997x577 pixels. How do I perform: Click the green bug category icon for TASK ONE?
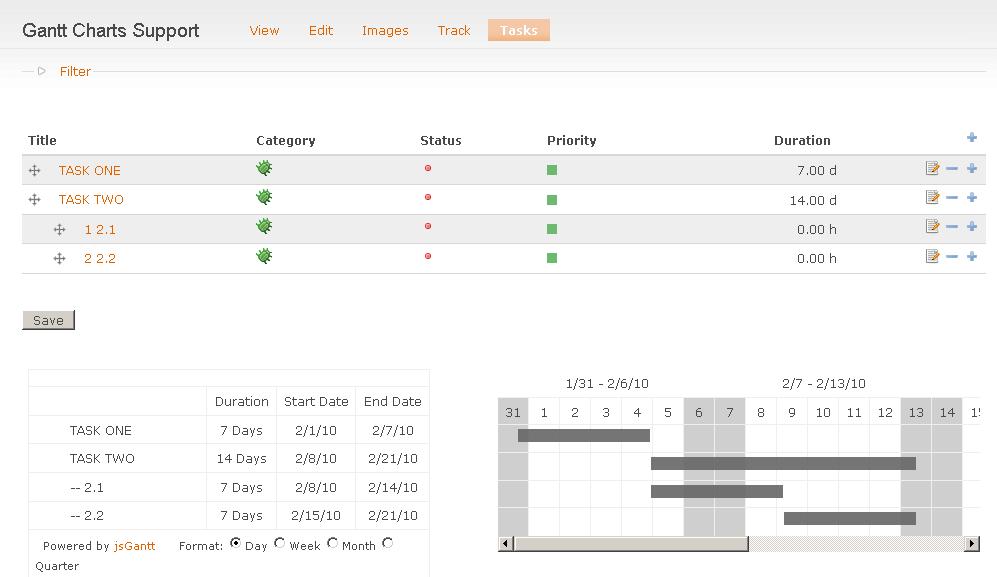click(264, 169)
